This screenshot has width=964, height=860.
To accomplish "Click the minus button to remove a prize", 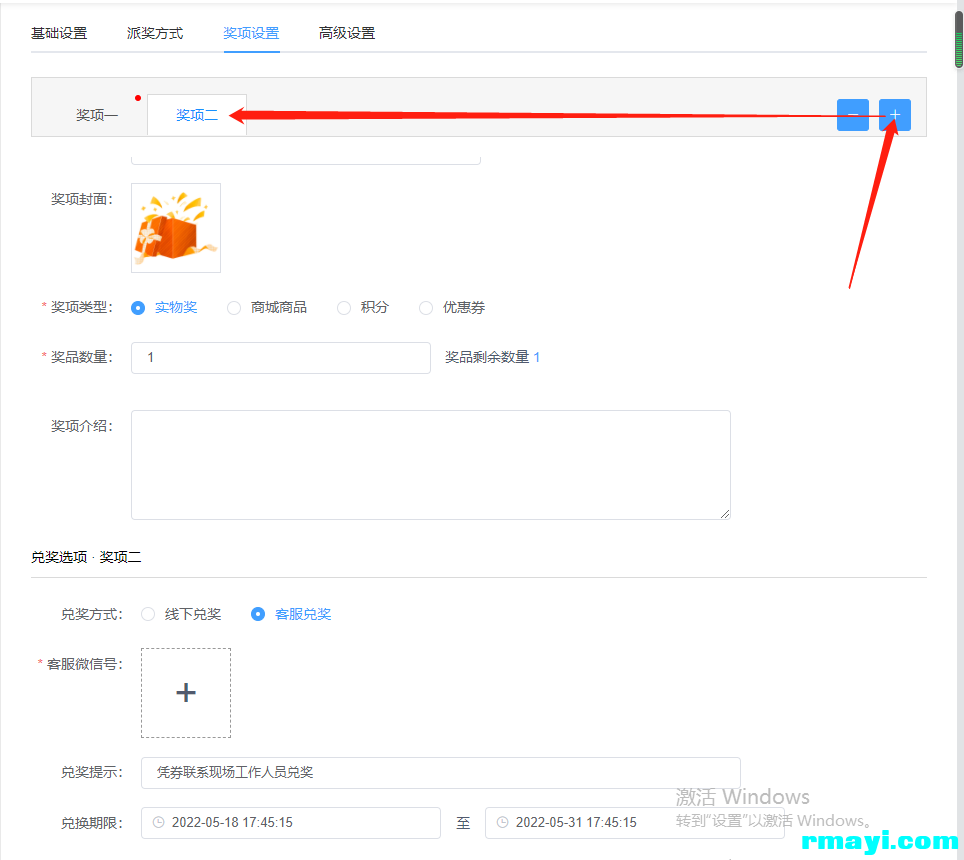I will click(x=853, y=115).
